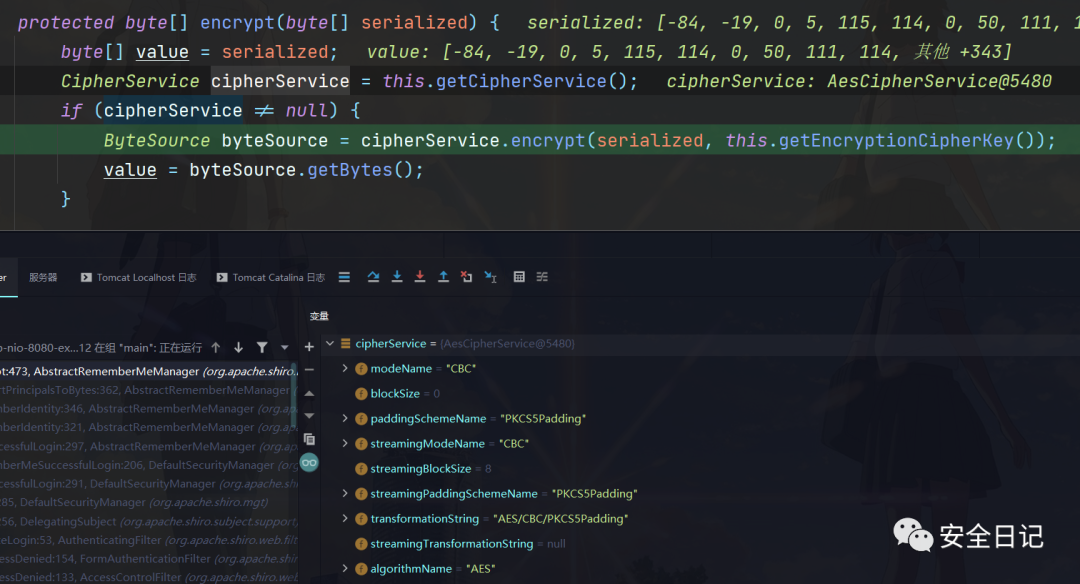Click the encrypt method name in signature
This screenshot has width=1080, height=584.
pos(237,23)
